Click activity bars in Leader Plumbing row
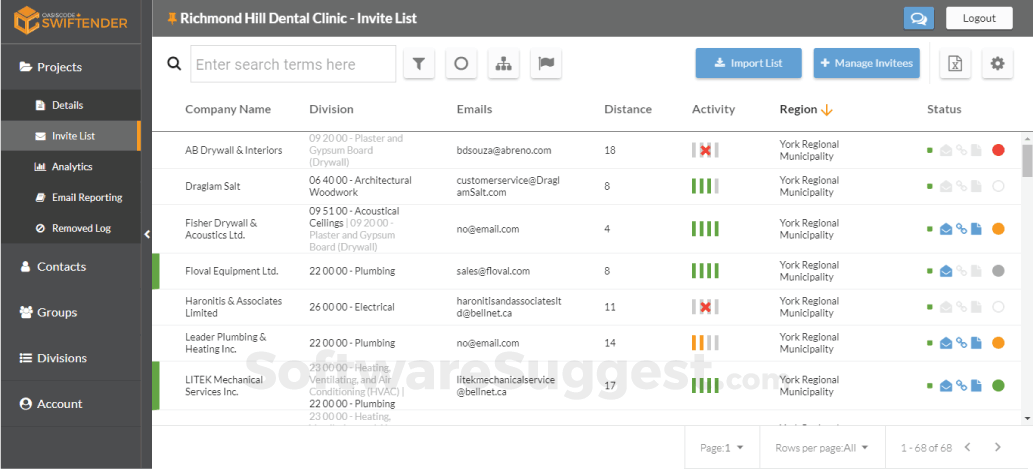This screenshot has height=469, width=1033. [705, 343]
